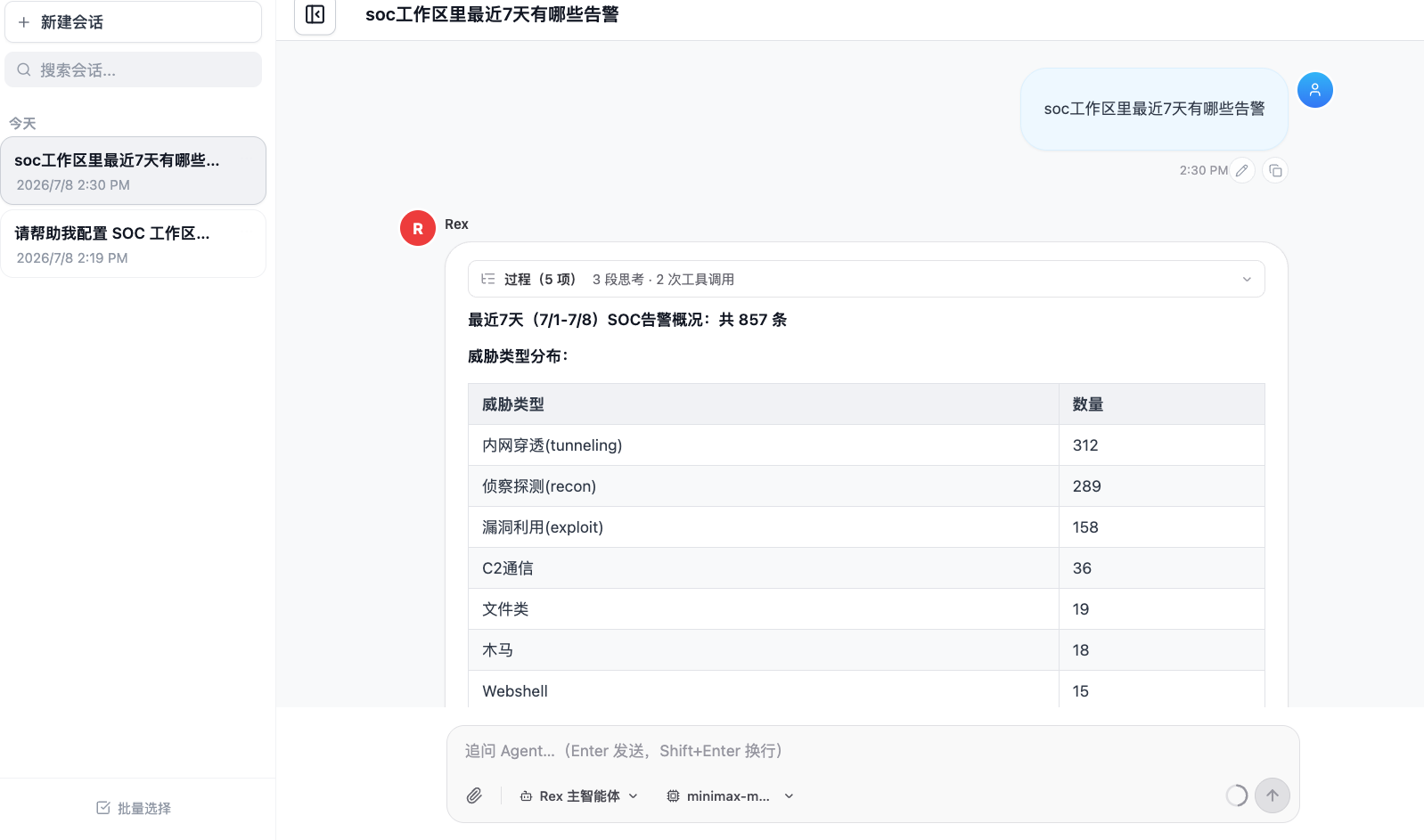
Task: Open conversation soc工作区里最近7天有哪些...
Action: tap(133, 171)
